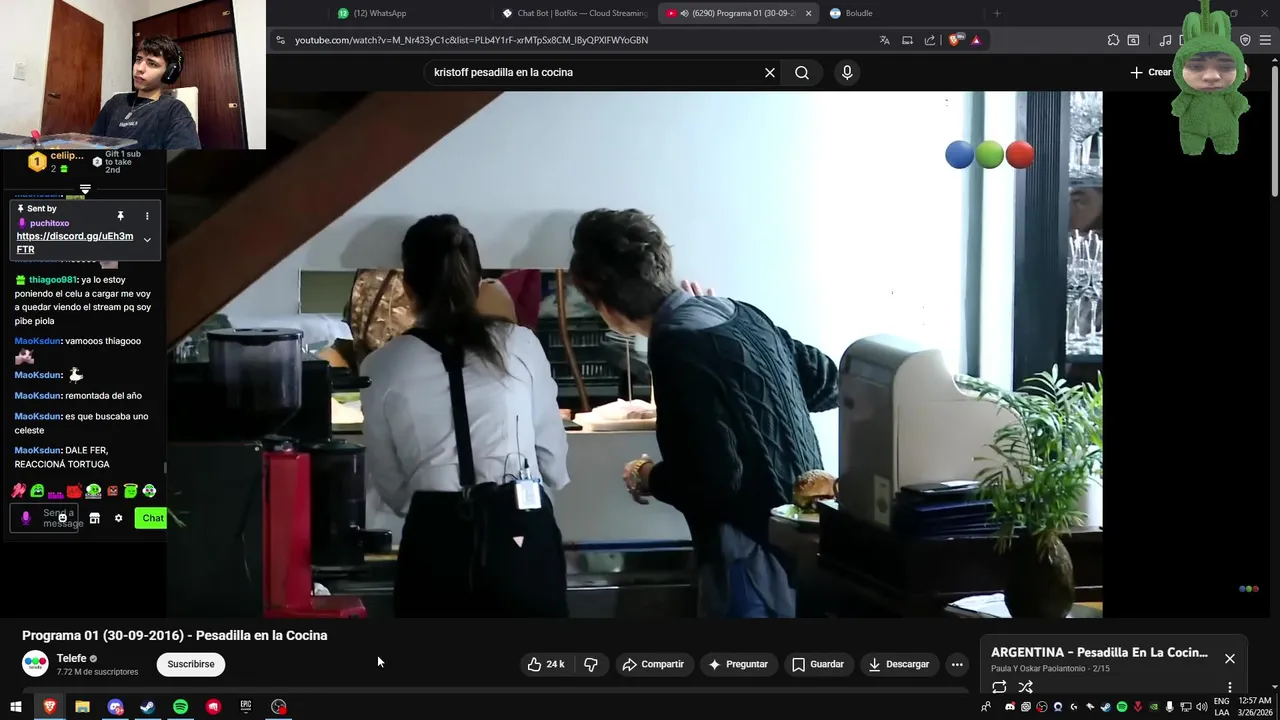
Task: Click the translate page icon
Action: coord(884,40)
